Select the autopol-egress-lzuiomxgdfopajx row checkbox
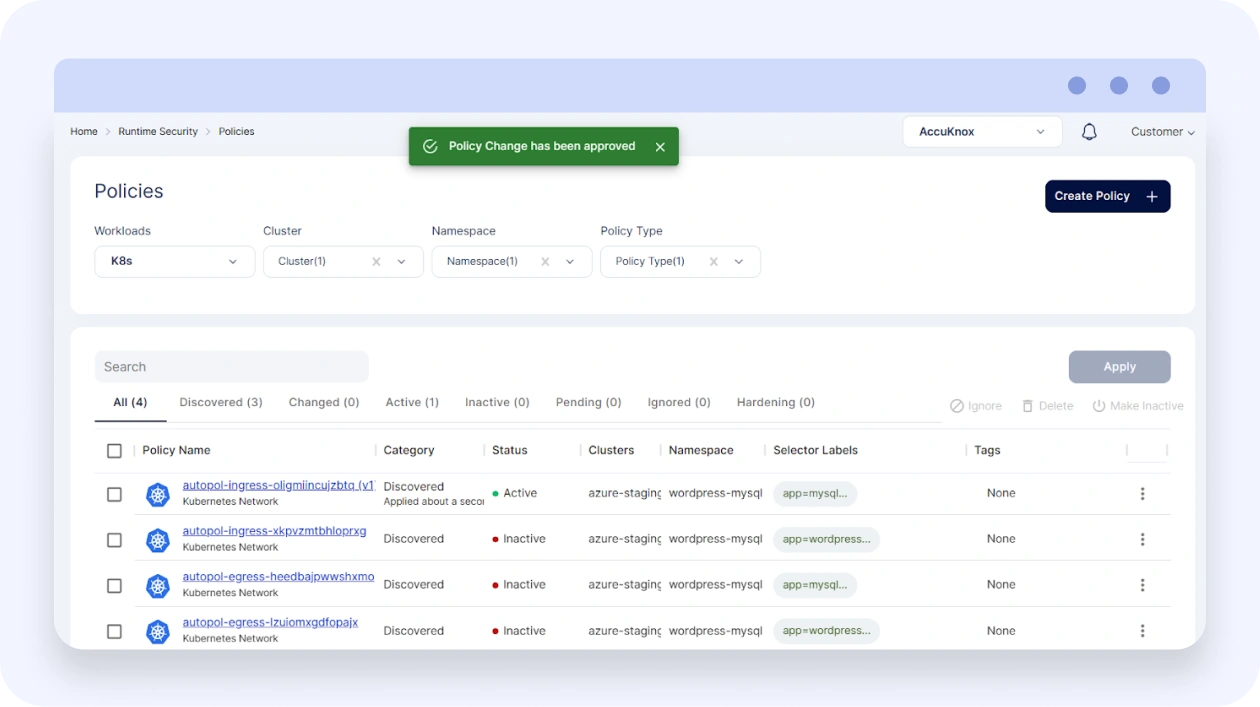Viewport: 1260px width, 707px height. [x=114, y=632]
